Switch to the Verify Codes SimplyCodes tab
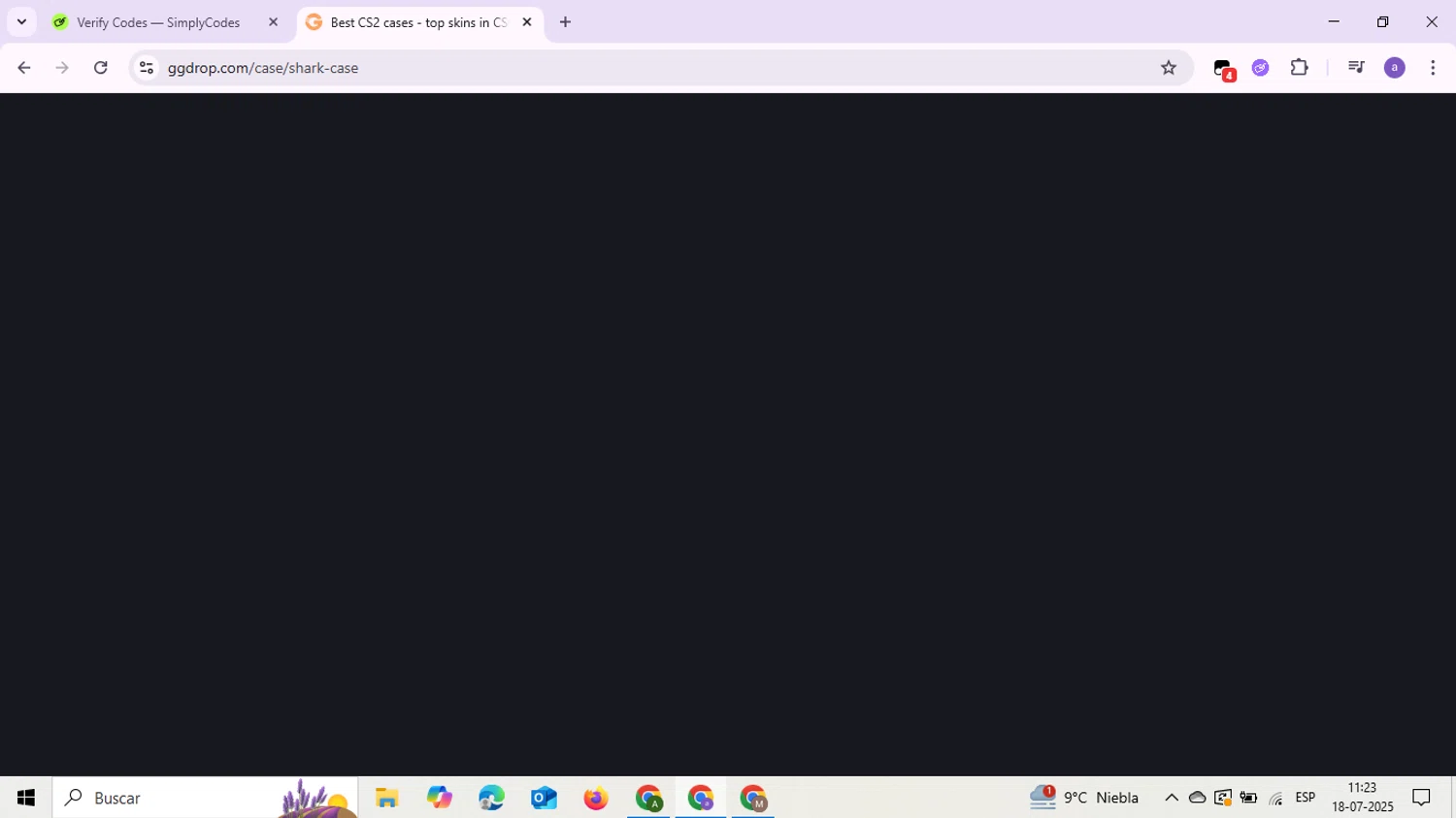Screen dimensions: 1456x818 pos(165,22)
